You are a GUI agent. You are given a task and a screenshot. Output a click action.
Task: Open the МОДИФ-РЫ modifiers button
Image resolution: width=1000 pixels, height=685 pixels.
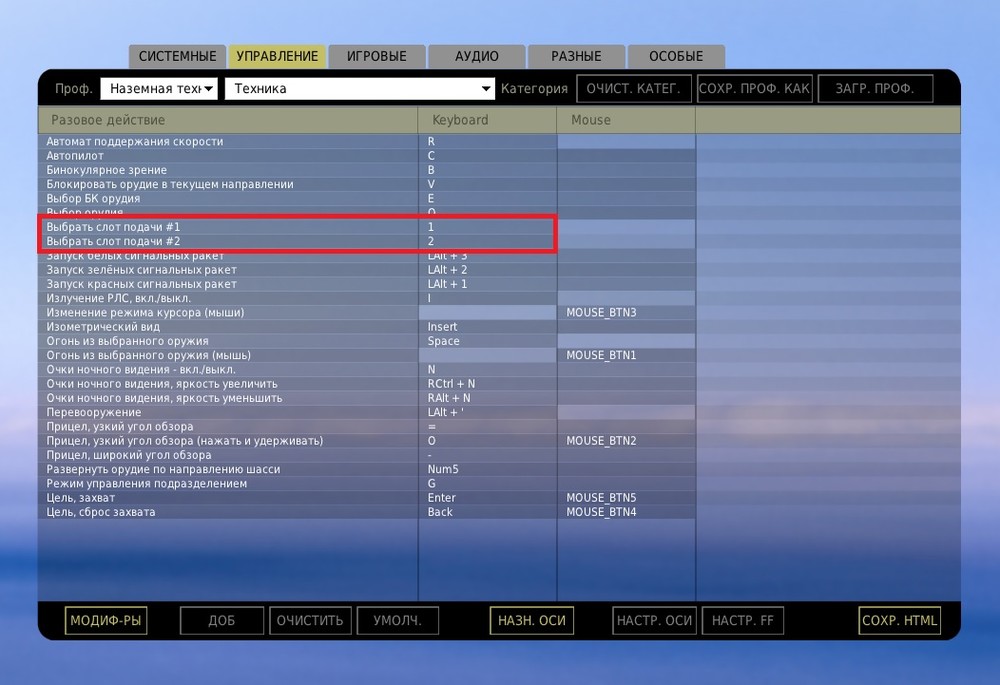coord(106,621)
